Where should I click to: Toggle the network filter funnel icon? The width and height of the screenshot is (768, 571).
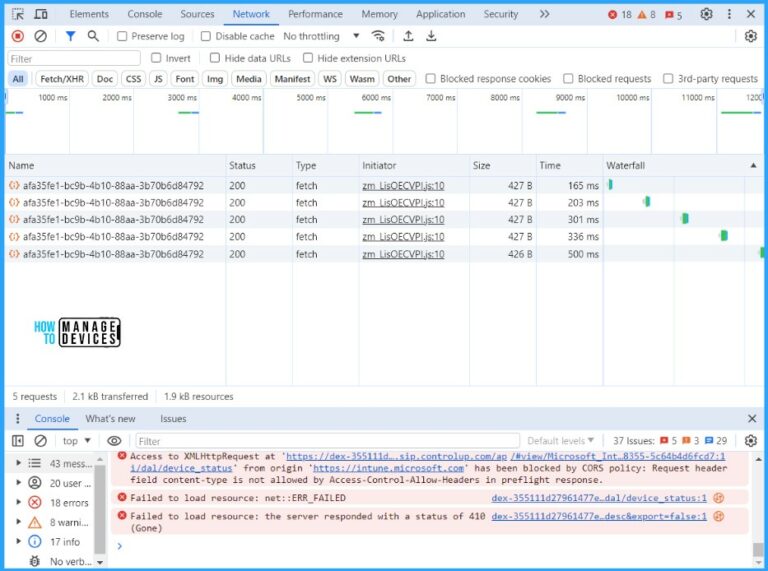tap(71, 36)
